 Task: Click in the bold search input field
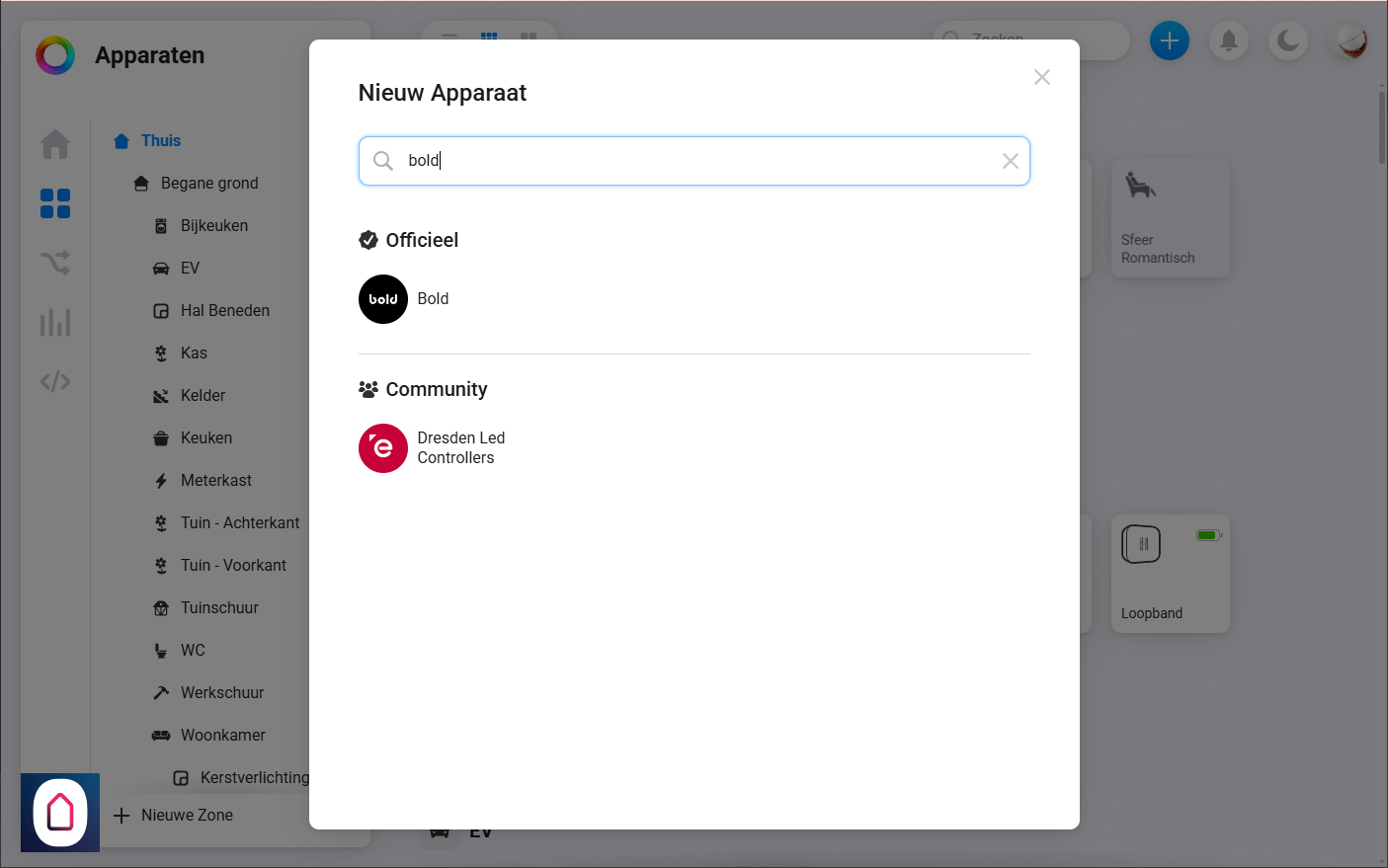click(692, 161)
